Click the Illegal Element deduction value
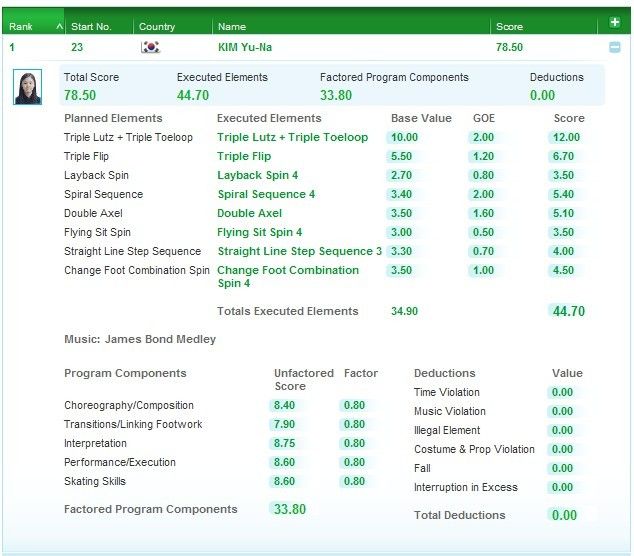Screen dimensions: 634x556 coord(562,431)
